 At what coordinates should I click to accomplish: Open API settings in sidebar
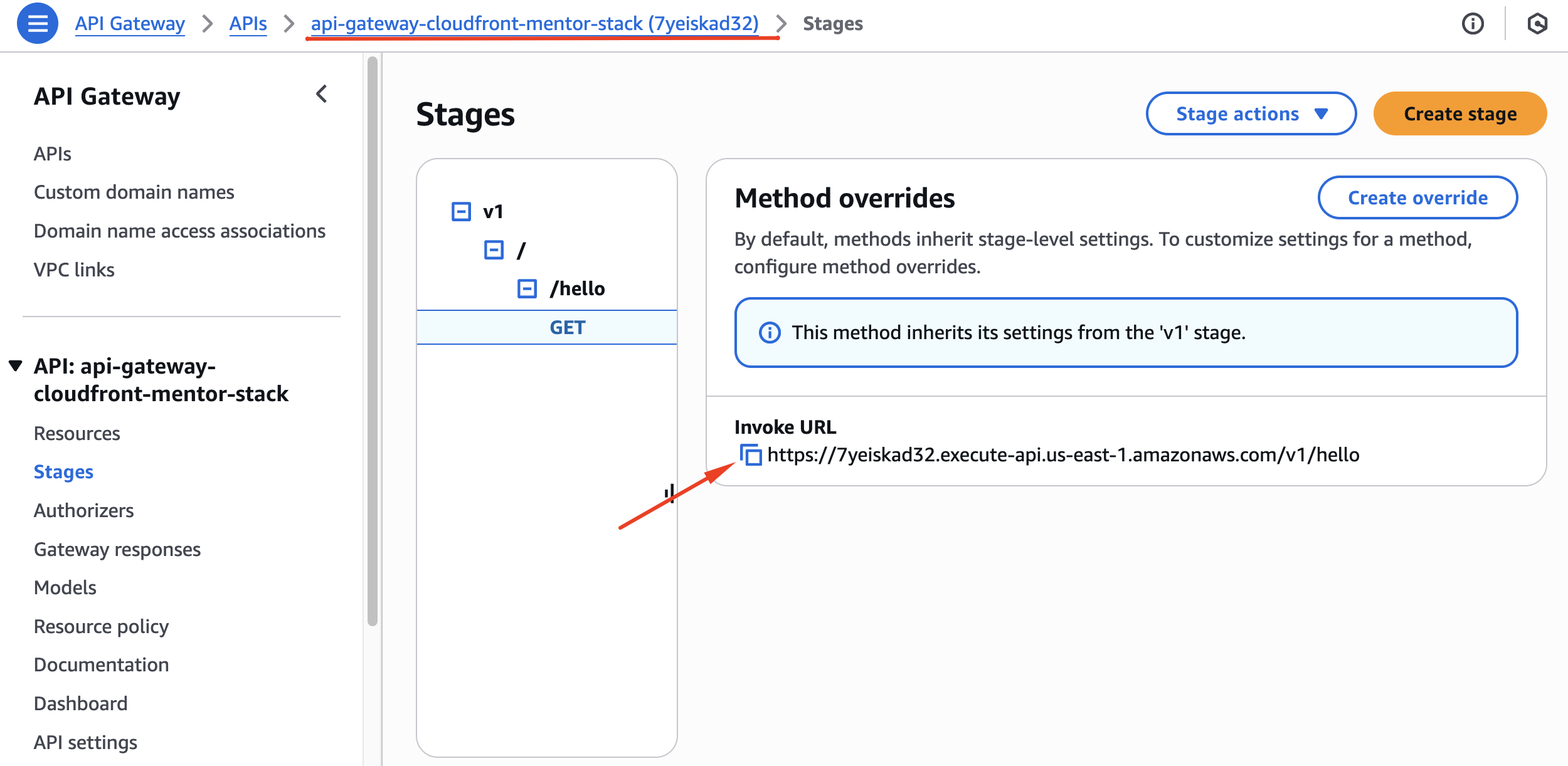click(86, 742)
